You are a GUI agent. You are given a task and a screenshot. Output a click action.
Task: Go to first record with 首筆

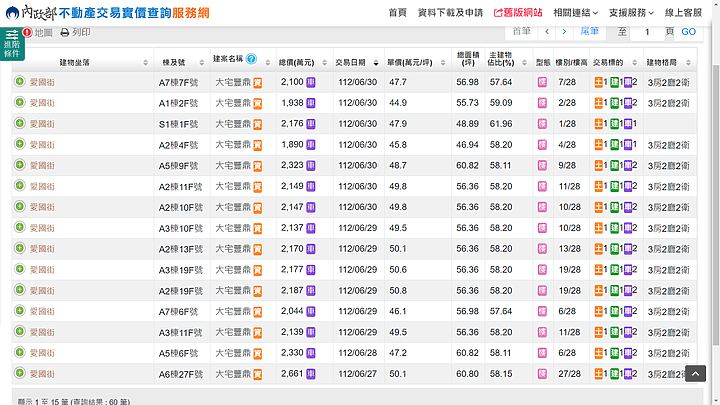521,31
